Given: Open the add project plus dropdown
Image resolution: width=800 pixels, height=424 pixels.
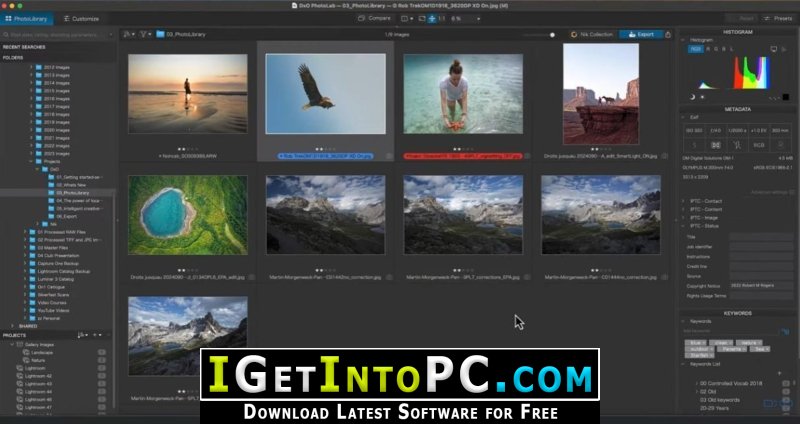Looking at the screenshot, I should [97, 335].
